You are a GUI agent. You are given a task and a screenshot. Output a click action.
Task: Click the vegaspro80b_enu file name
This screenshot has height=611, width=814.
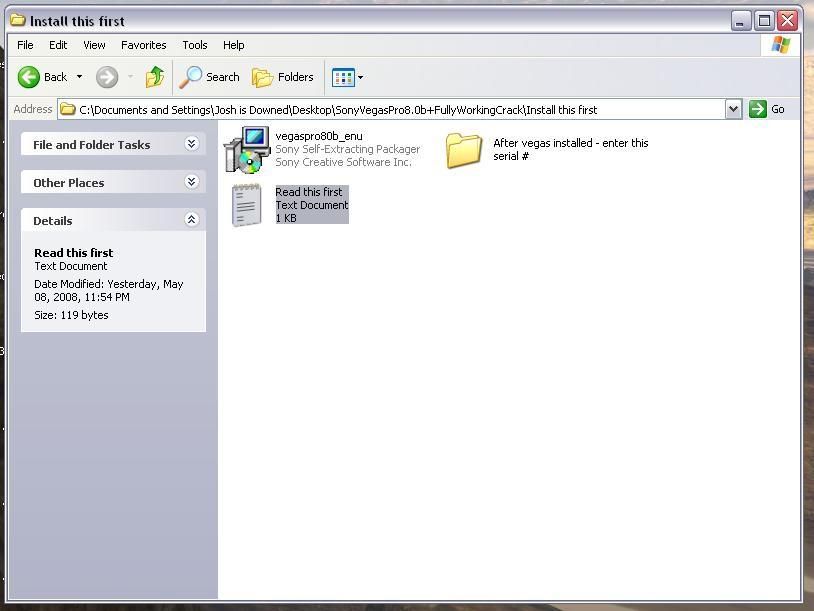click(319, 136)
